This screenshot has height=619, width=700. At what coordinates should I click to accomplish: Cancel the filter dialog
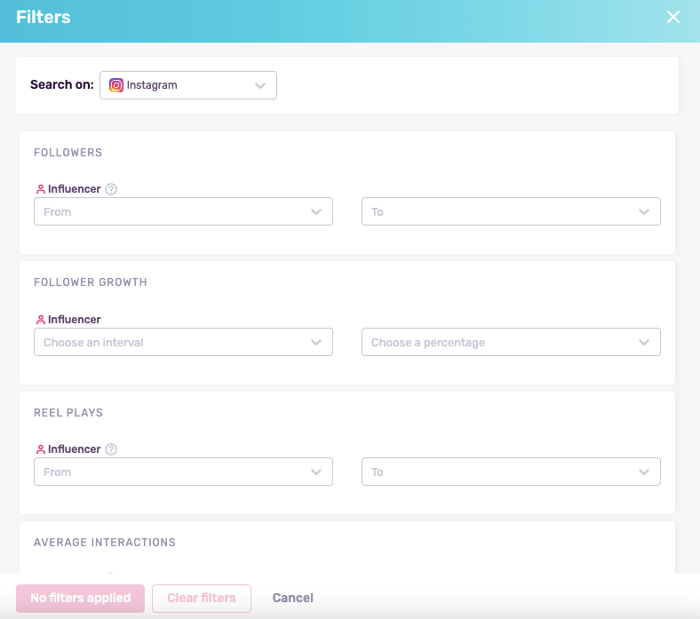pyautogui.click(x=293, y=598)
